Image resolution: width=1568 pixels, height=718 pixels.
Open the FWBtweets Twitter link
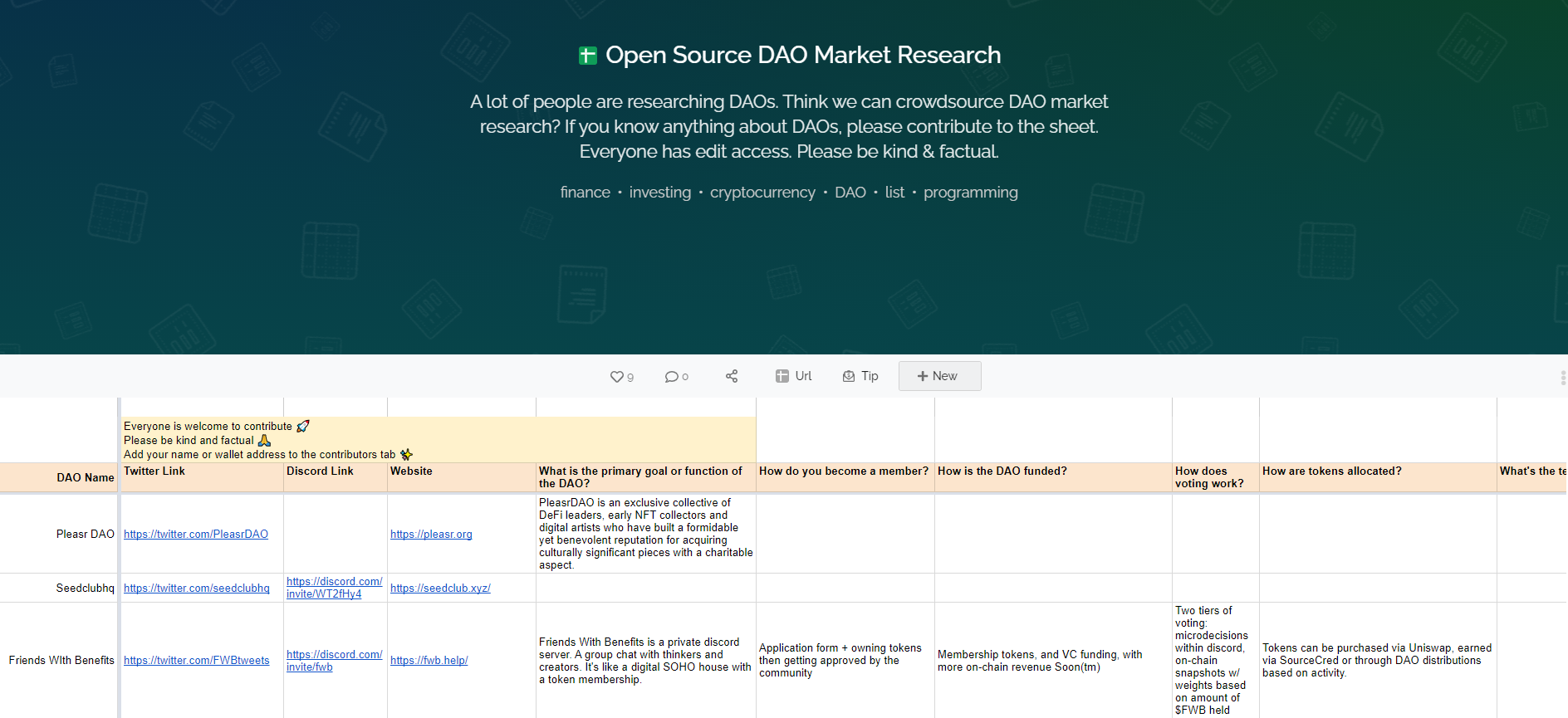[x=197, y=661]
